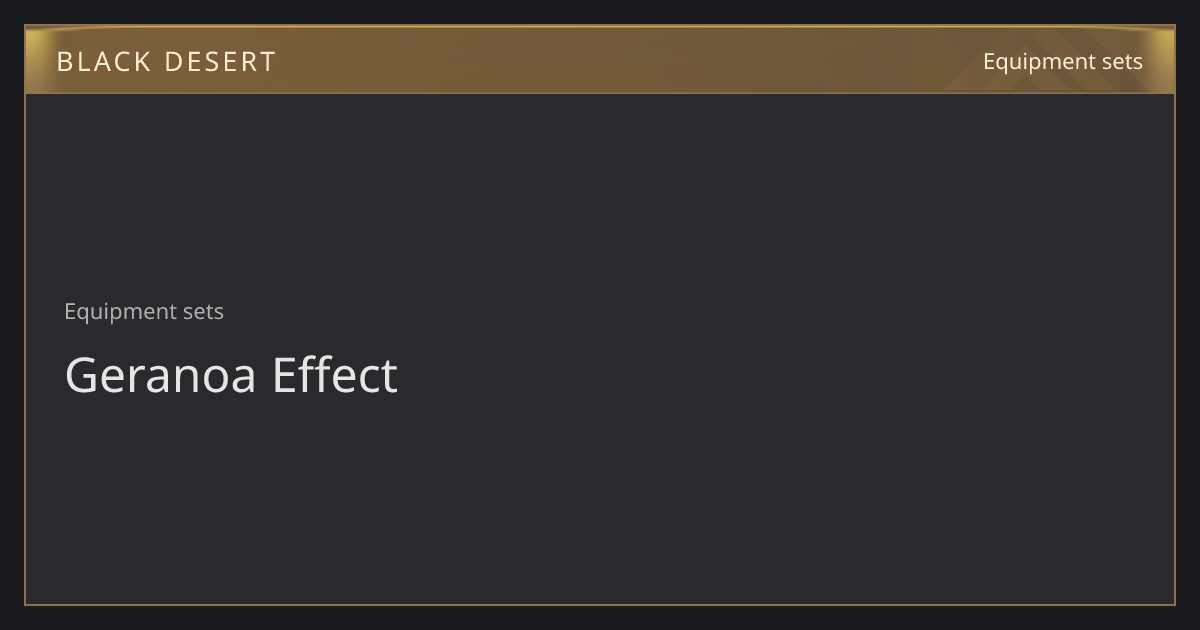The width and height of the screenshot is (1200, 630).
Task: Click the glowing left edge of the header
Action: 36,60
